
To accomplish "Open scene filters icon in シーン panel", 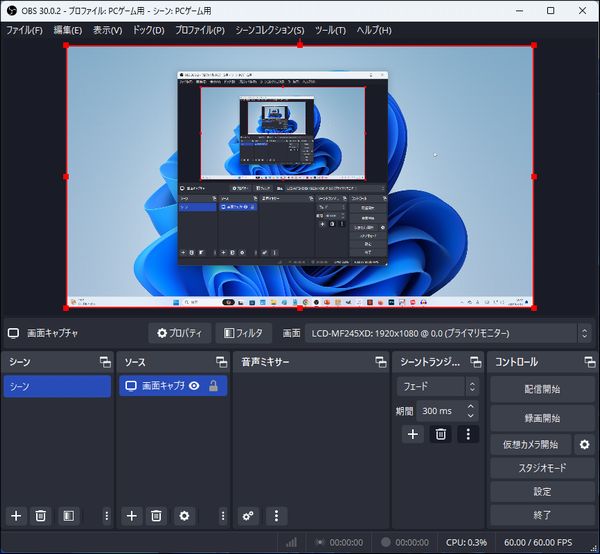I will [68, 516].
